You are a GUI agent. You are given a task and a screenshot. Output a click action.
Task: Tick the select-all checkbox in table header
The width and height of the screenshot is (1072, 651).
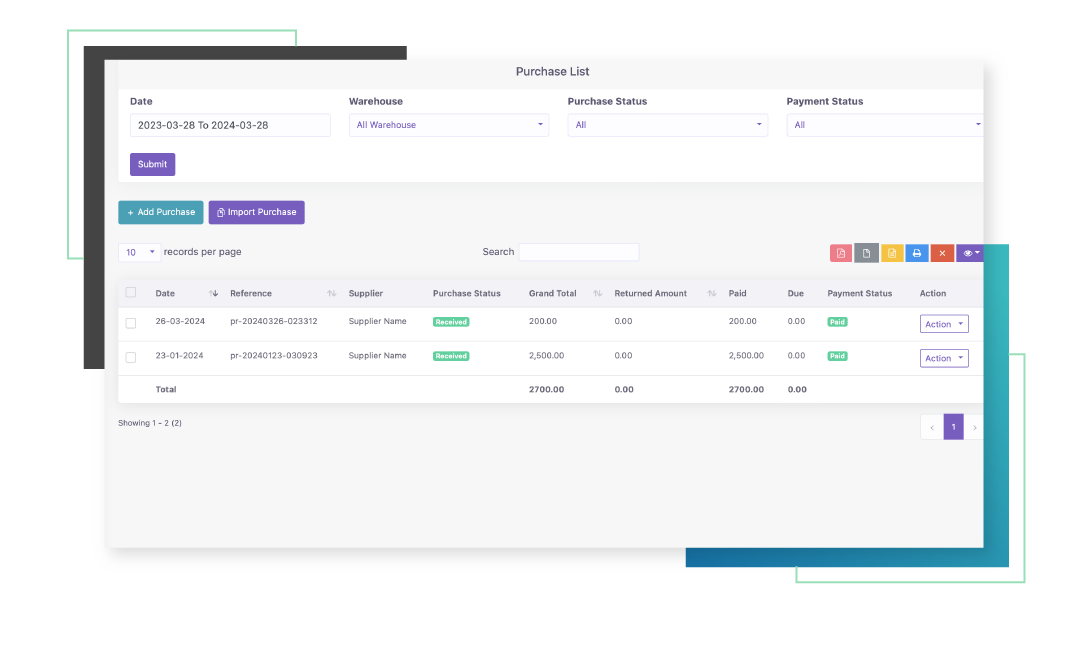131,292
